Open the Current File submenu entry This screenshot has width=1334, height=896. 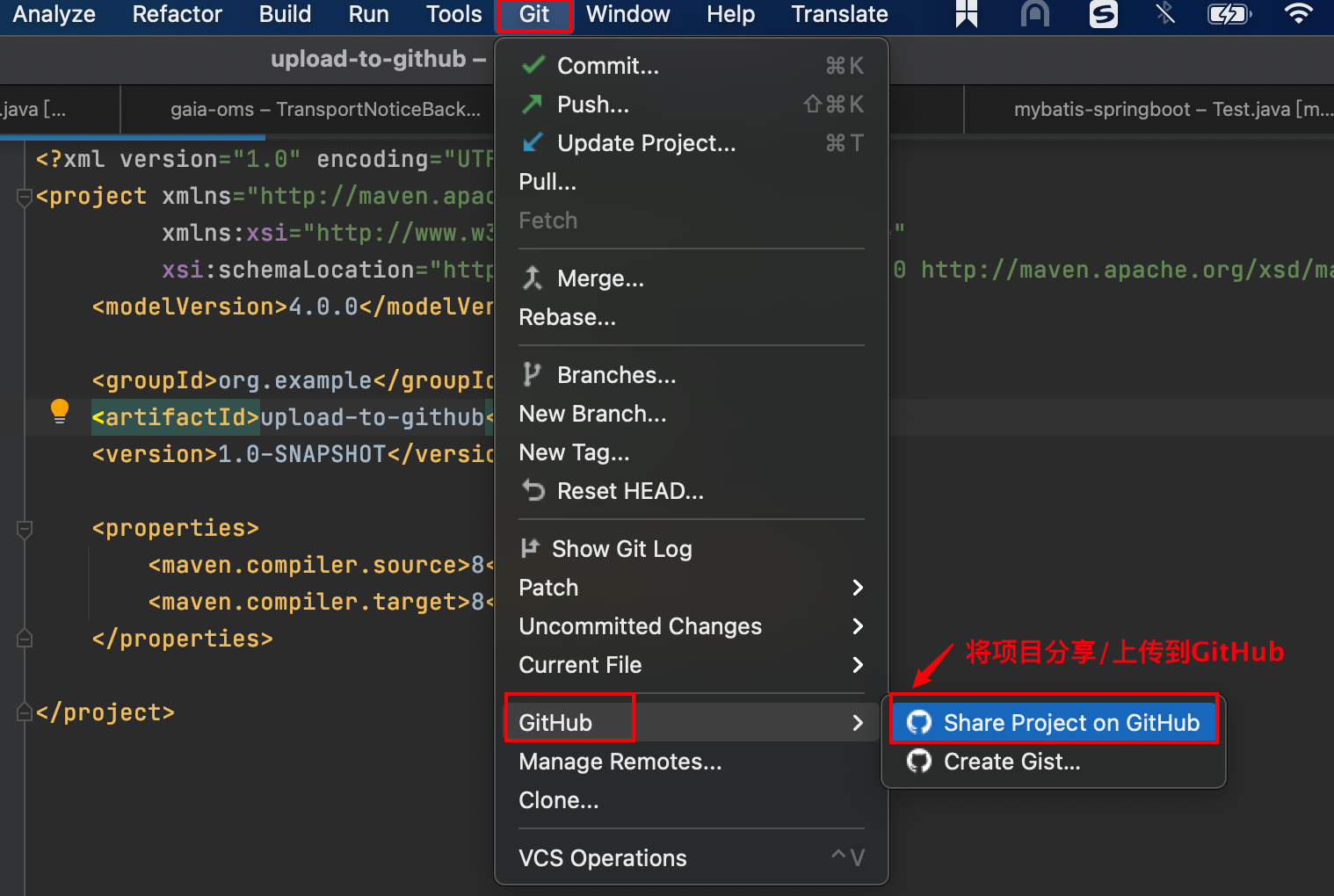click(692, 665)
